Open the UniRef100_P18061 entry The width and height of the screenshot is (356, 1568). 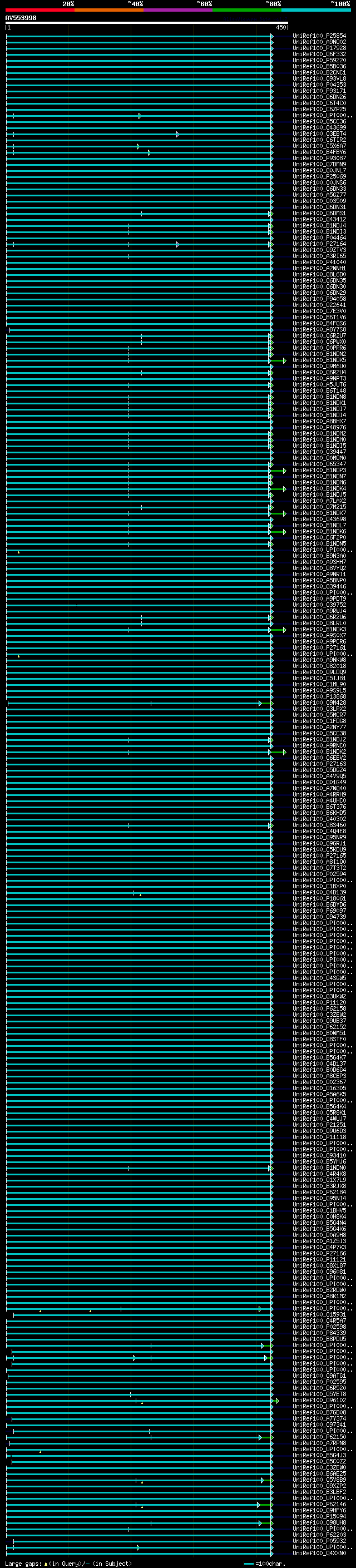[x=319, y=898]
